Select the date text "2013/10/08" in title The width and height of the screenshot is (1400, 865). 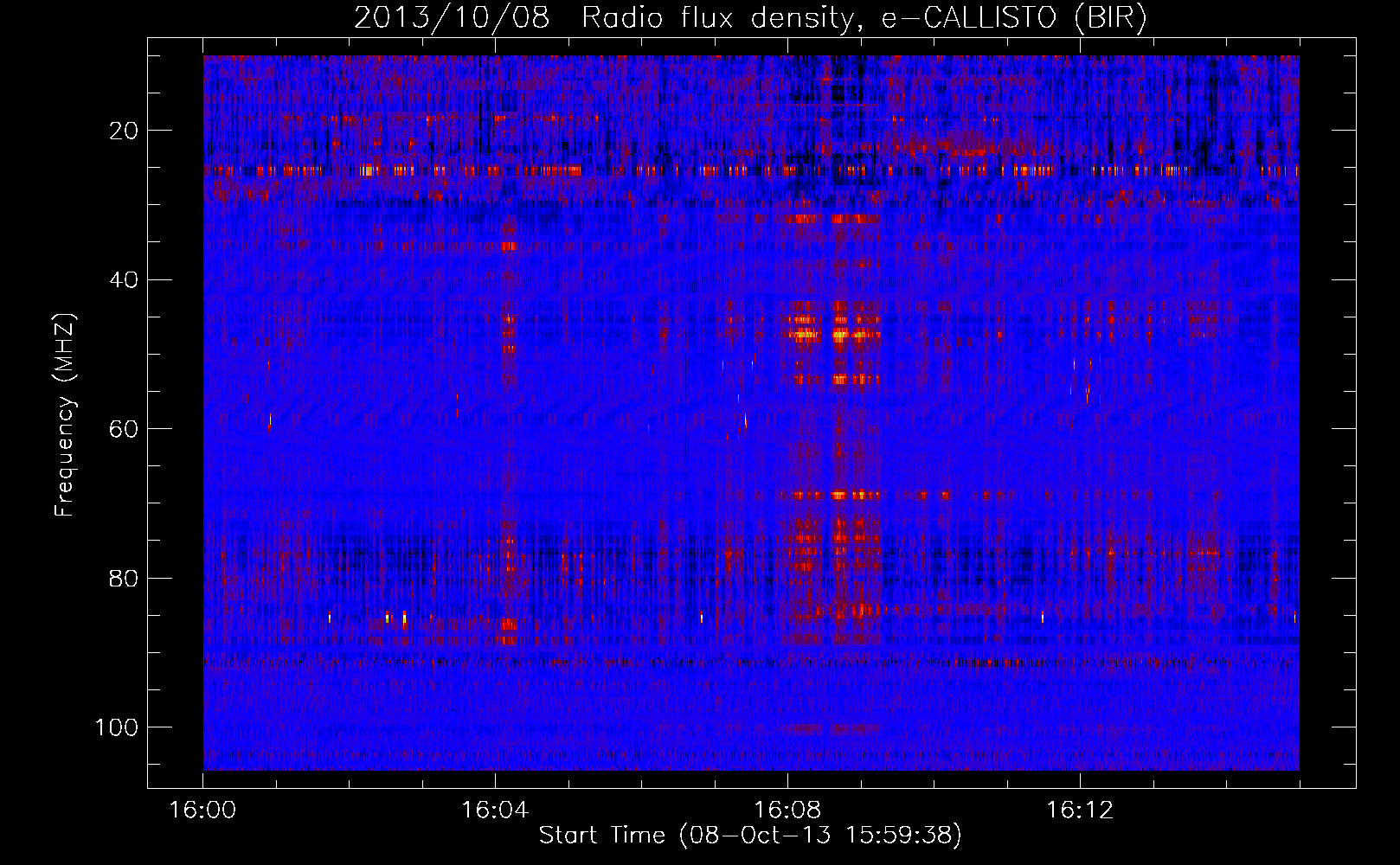(452, 18)
